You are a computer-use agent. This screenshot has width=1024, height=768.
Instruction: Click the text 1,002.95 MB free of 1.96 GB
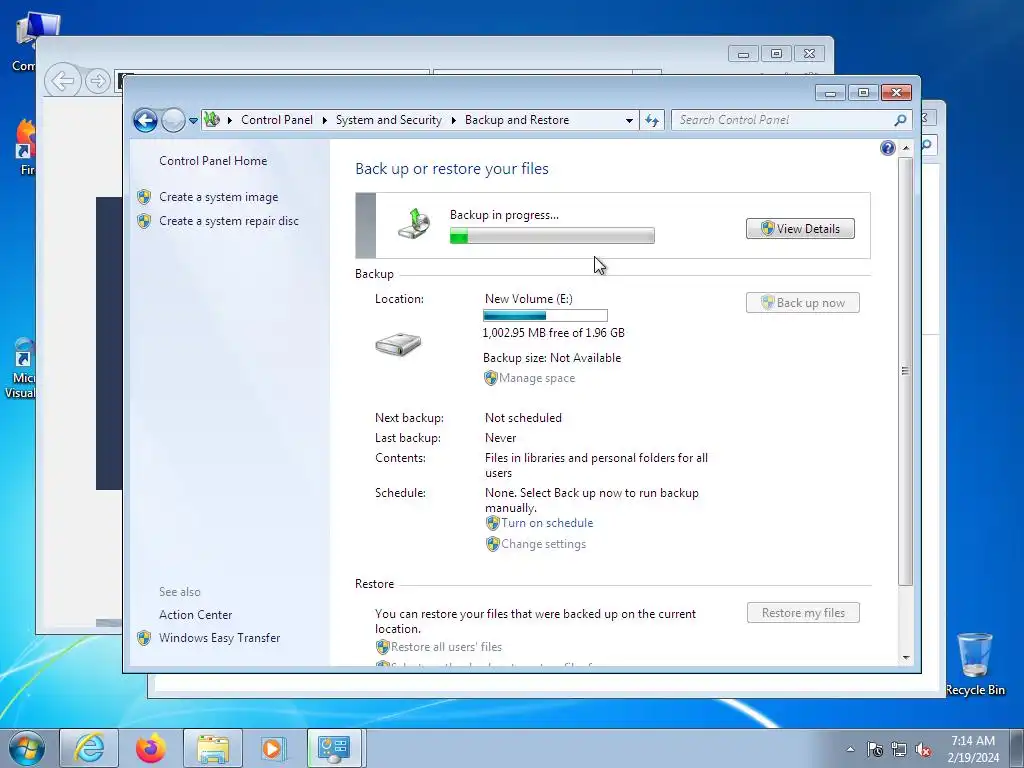tap(554, 333)
